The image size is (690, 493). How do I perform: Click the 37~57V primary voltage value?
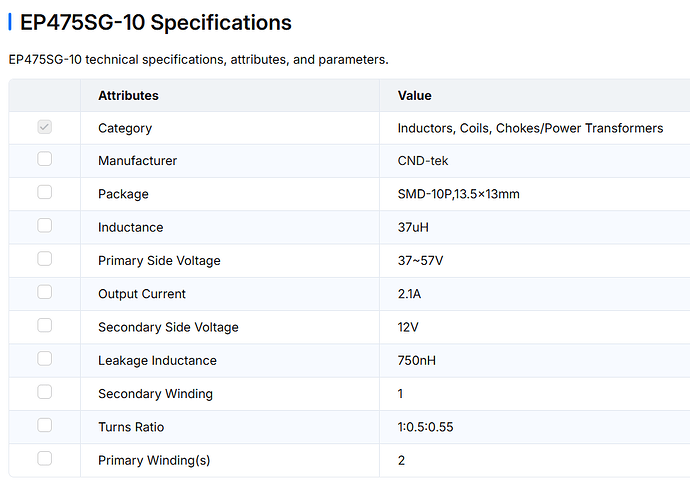pyautogui.click(x=420, y=261)
